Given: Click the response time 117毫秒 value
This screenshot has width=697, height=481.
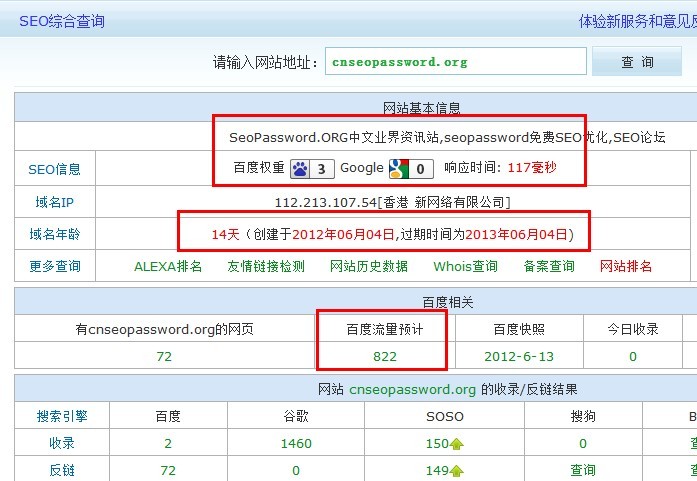Looking at the screenshot, I should (532, 168).
